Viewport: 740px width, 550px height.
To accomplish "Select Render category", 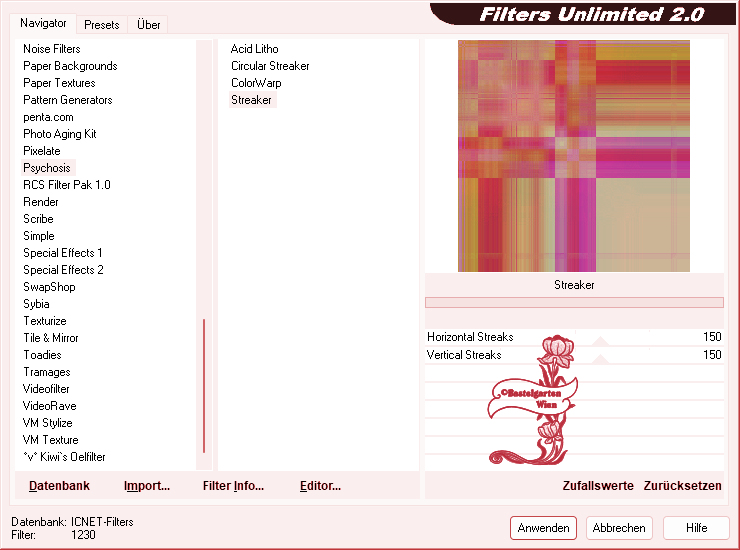I will [41, 202].
